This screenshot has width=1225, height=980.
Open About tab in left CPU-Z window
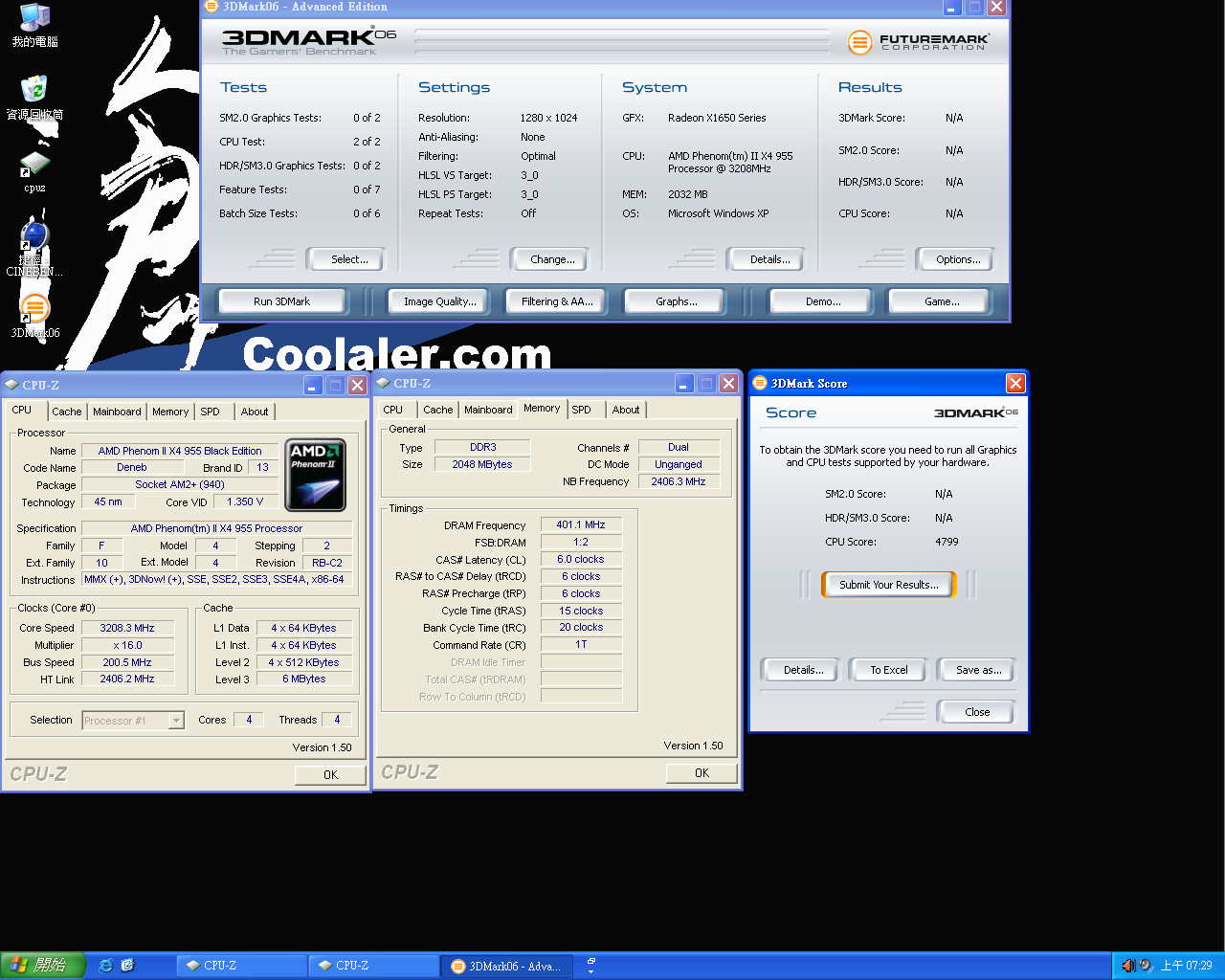pyautogui.click(x=255, y=412)
